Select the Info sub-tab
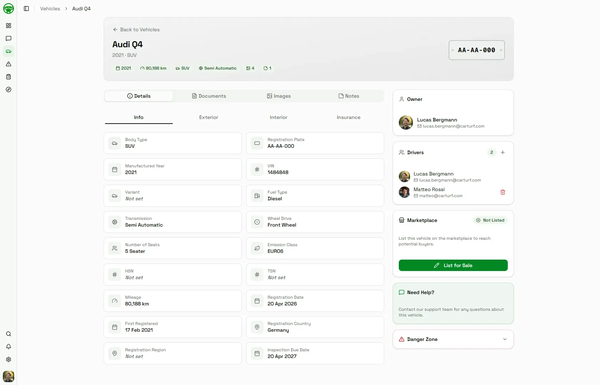 tap(139, 117)
